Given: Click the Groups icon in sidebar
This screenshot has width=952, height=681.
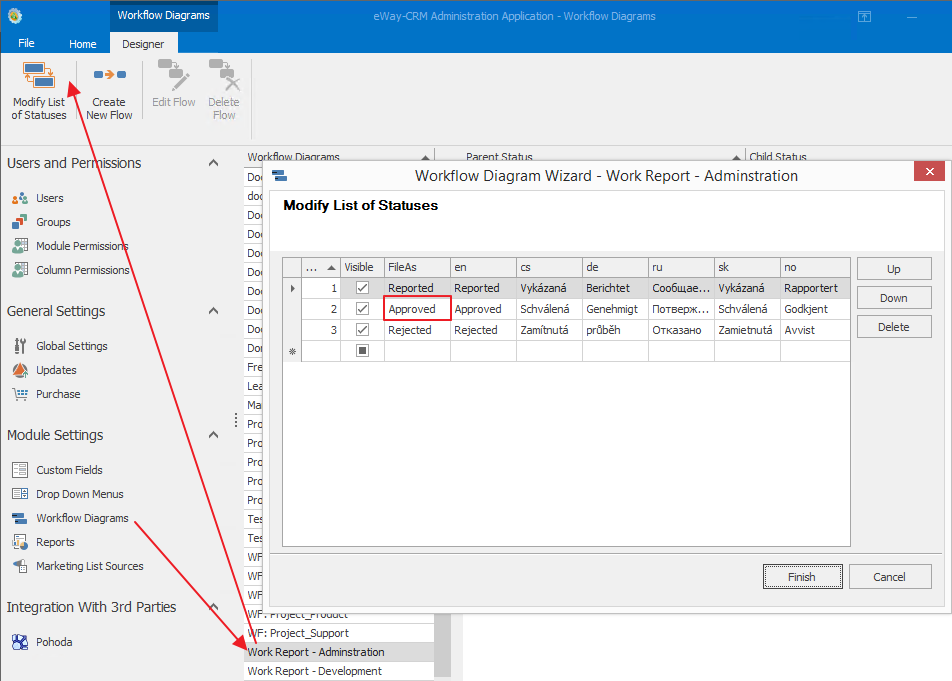Looking at the screenshot, I should (x=20, y=222).
